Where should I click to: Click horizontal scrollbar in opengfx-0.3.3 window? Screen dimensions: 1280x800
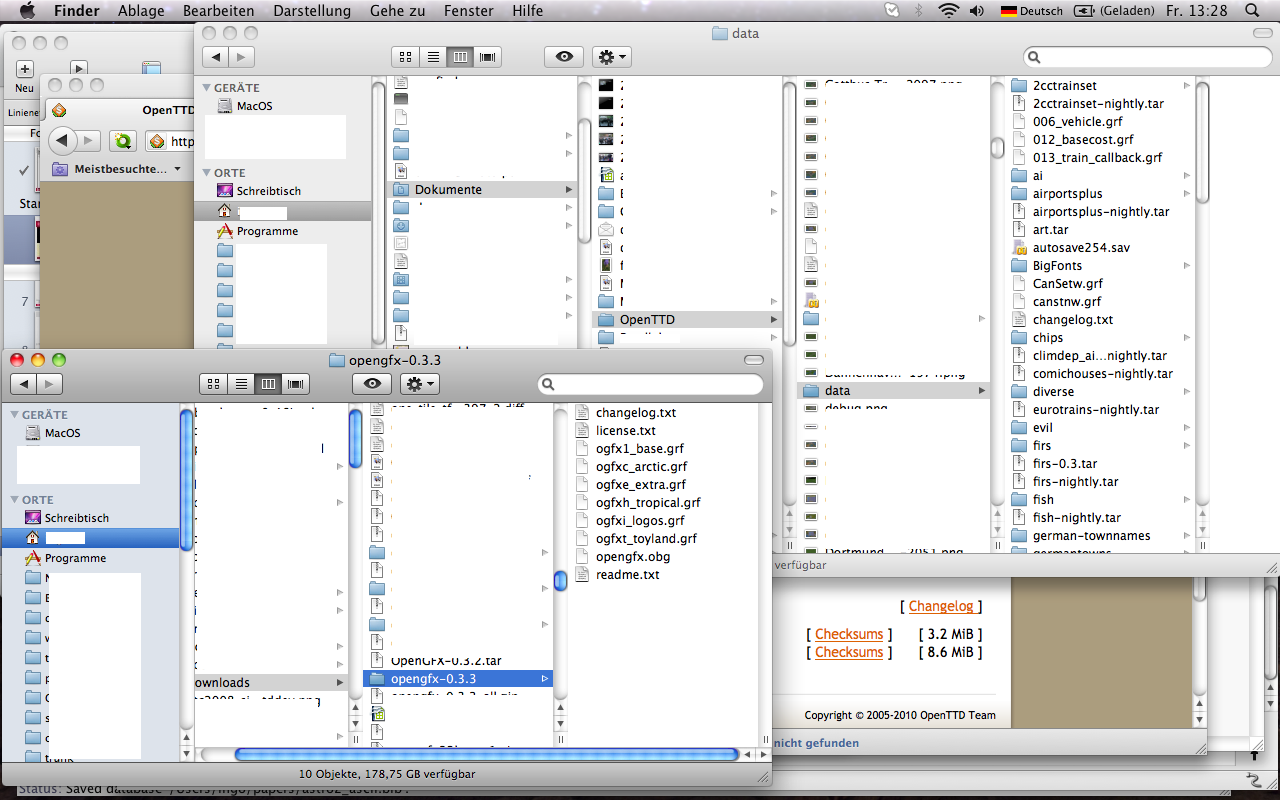coord(485,754)
